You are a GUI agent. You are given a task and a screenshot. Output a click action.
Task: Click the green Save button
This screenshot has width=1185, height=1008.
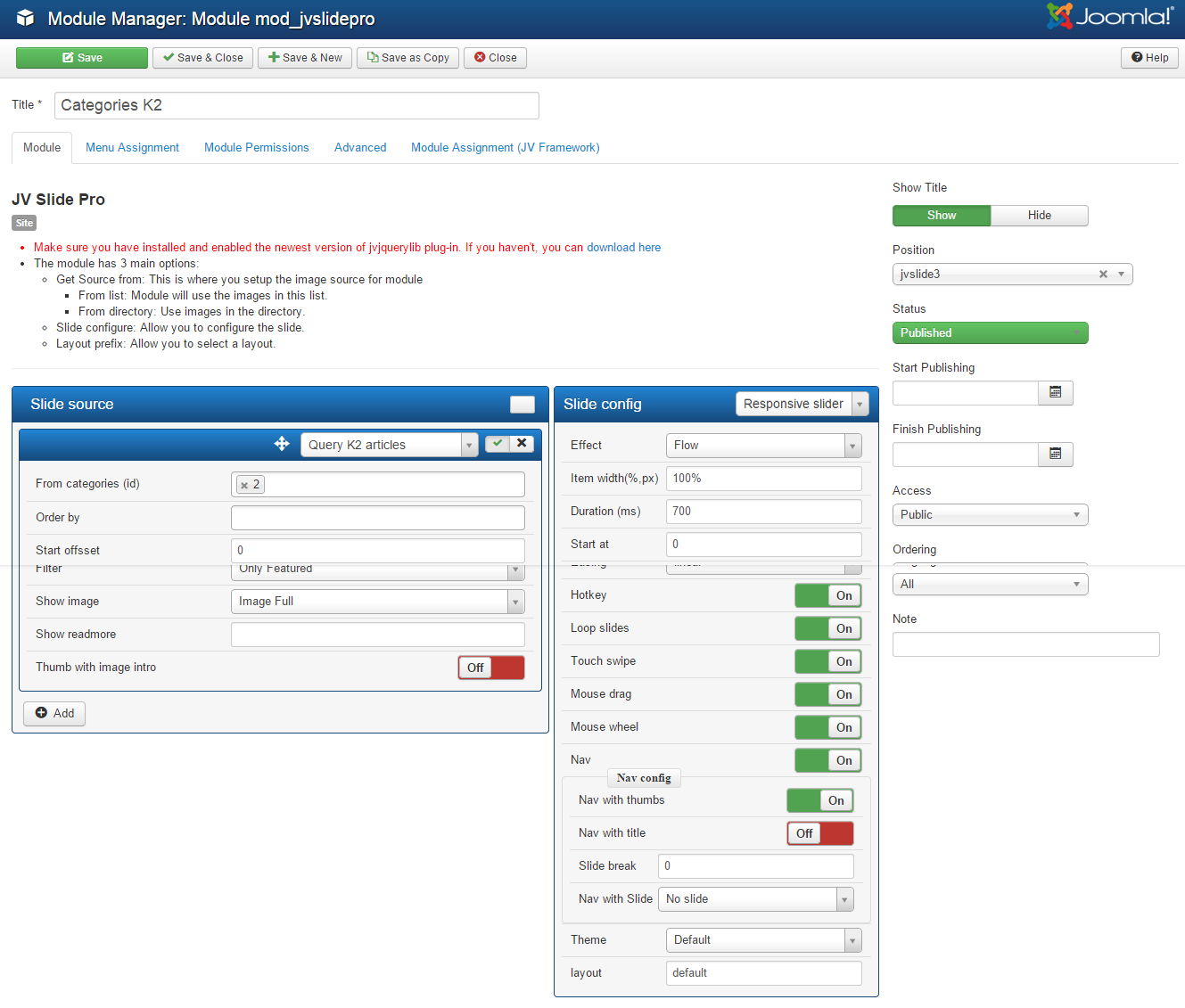82,58
